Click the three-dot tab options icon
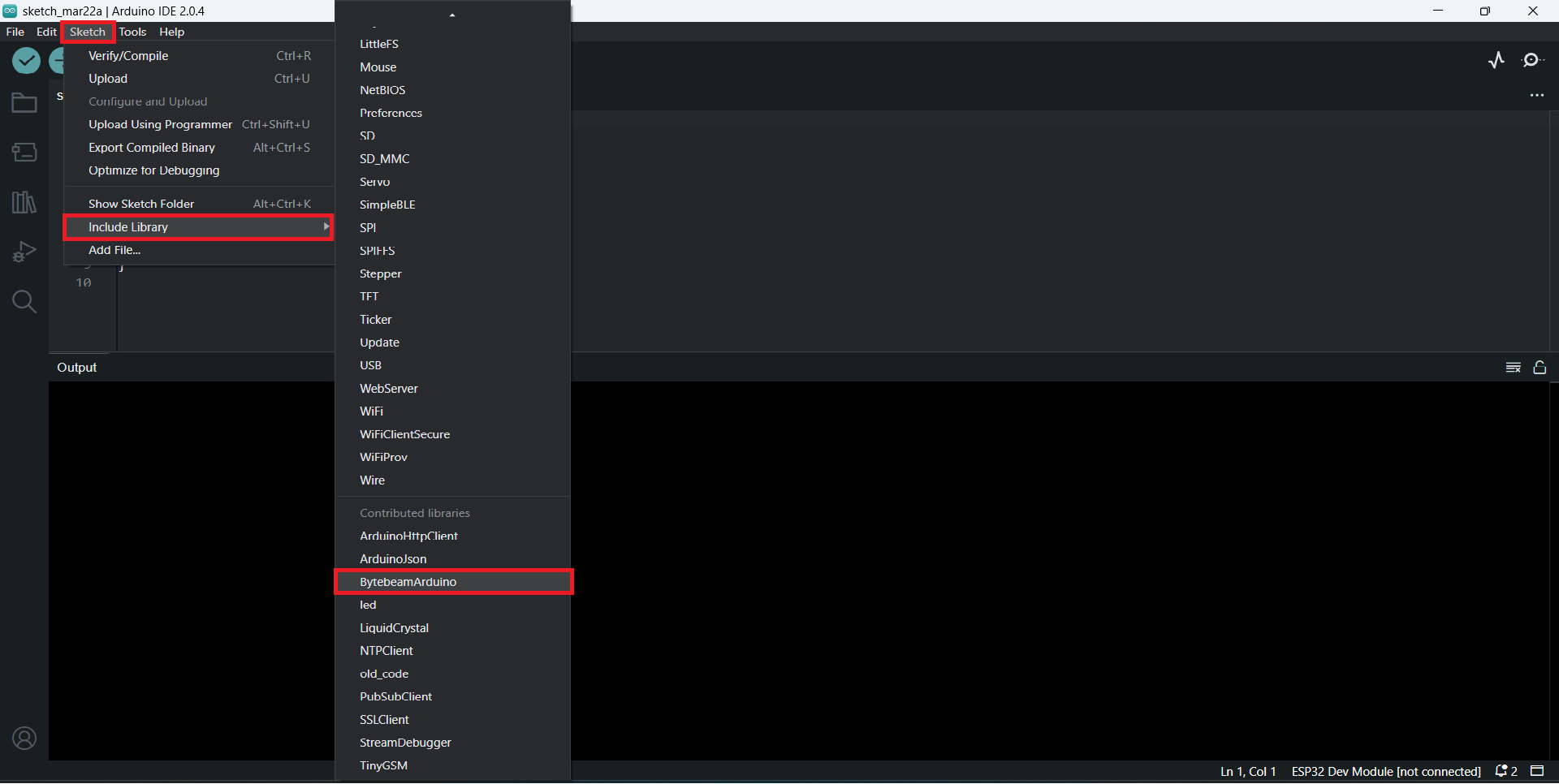Viewport: 1559px width, 784px height. click(x=1537, y=96)
